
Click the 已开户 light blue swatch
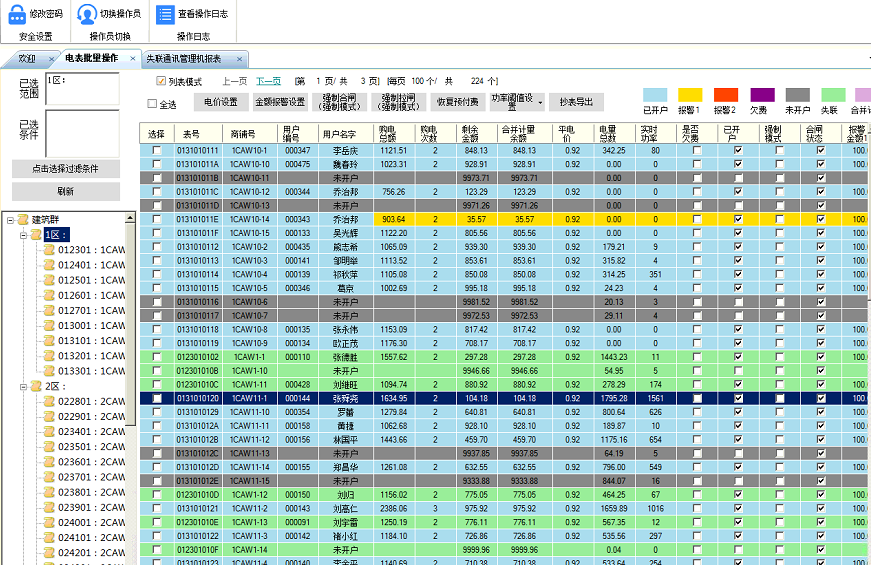point(655,95)
